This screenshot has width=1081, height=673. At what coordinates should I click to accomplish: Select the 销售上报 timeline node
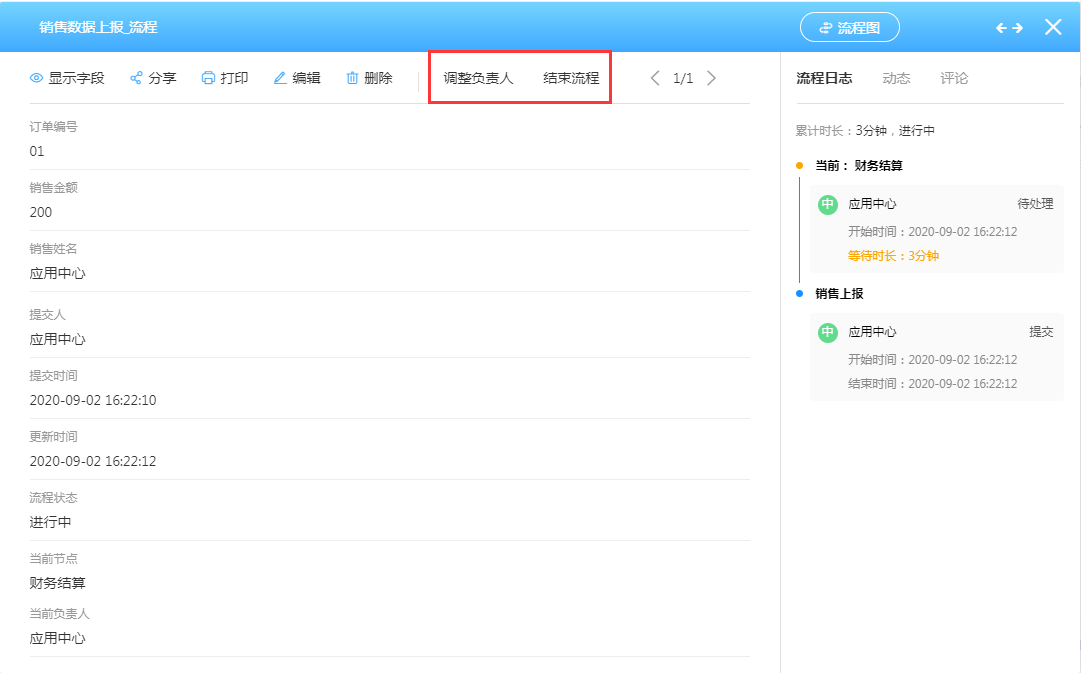pyautogui.click(x=839, y=294)
